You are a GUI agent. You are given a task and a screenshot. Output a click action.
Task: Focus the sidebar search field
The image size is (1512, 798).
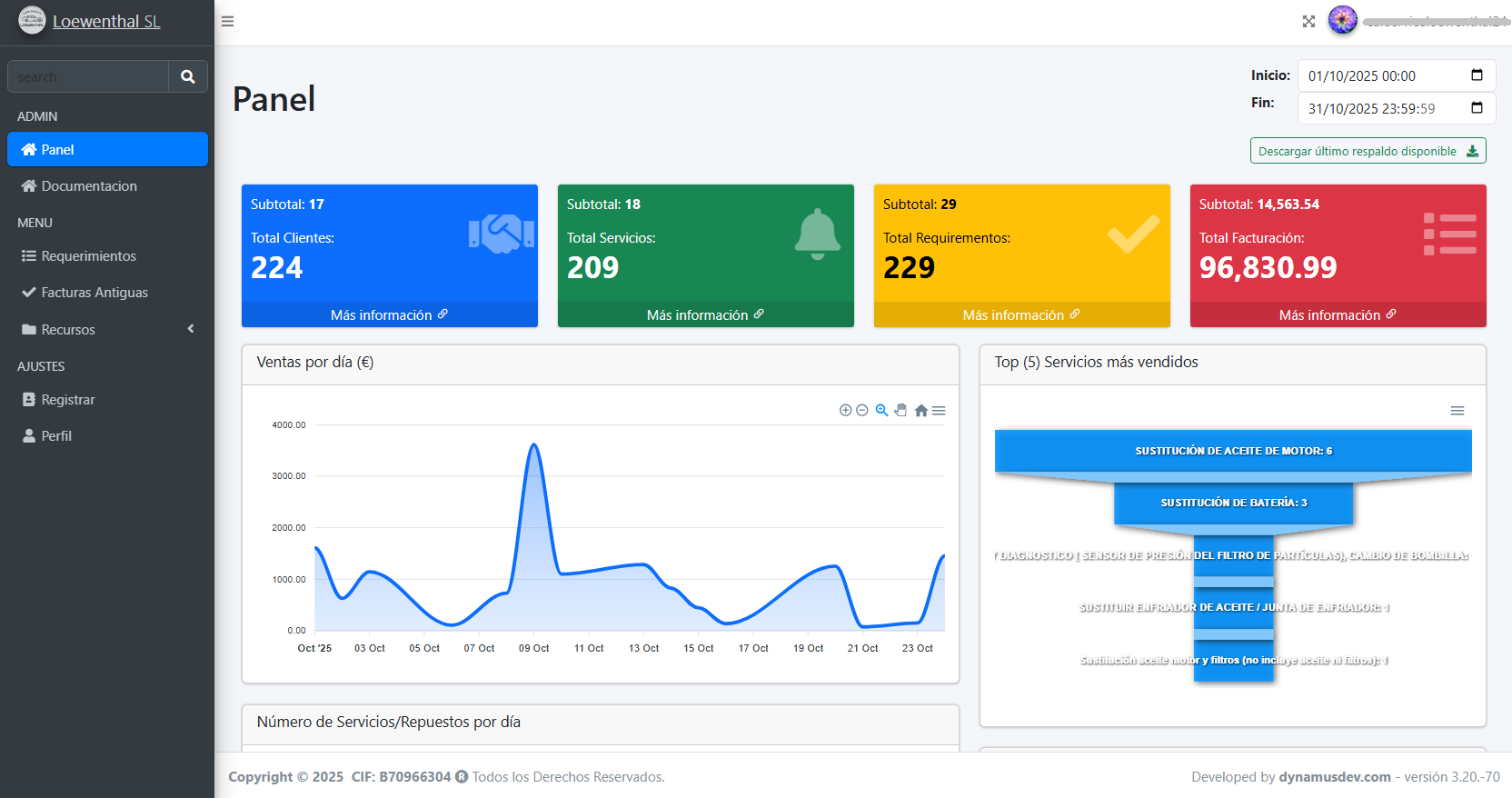pyautogui.click(x=88, y=77)
